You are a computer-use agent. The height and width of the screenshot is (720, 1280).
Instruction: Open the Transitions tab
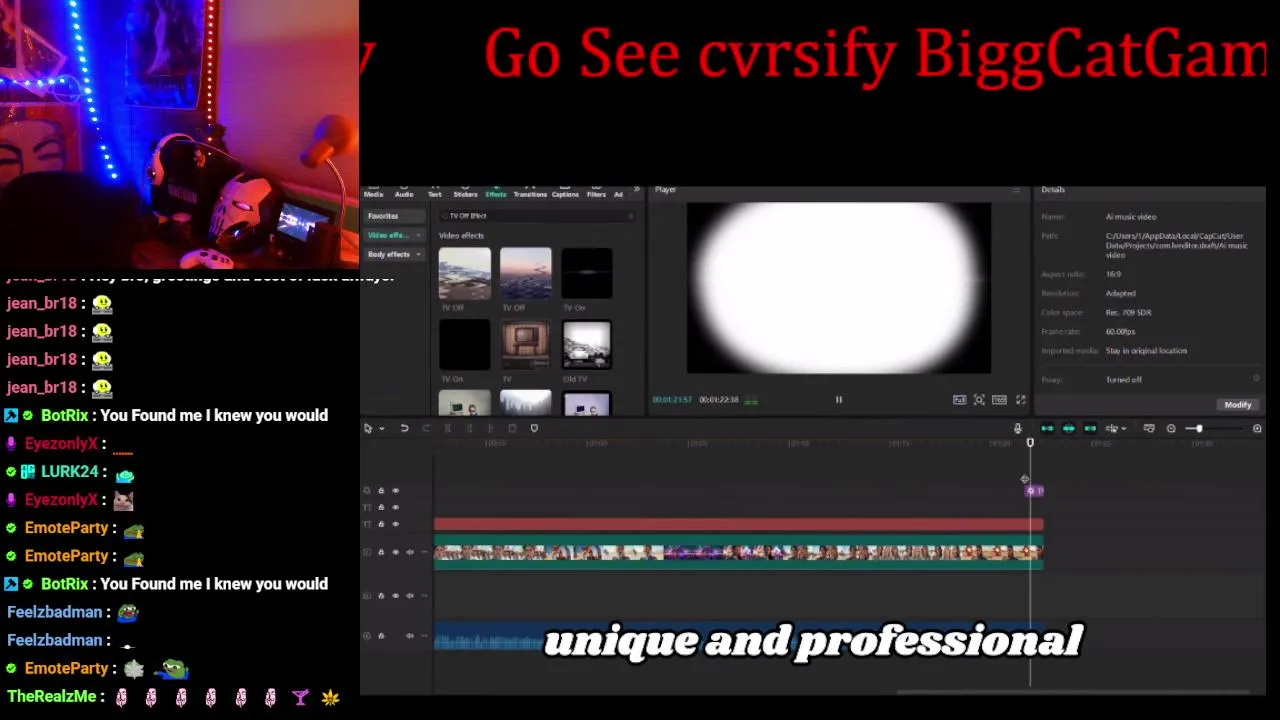click(x=530, y=194)
